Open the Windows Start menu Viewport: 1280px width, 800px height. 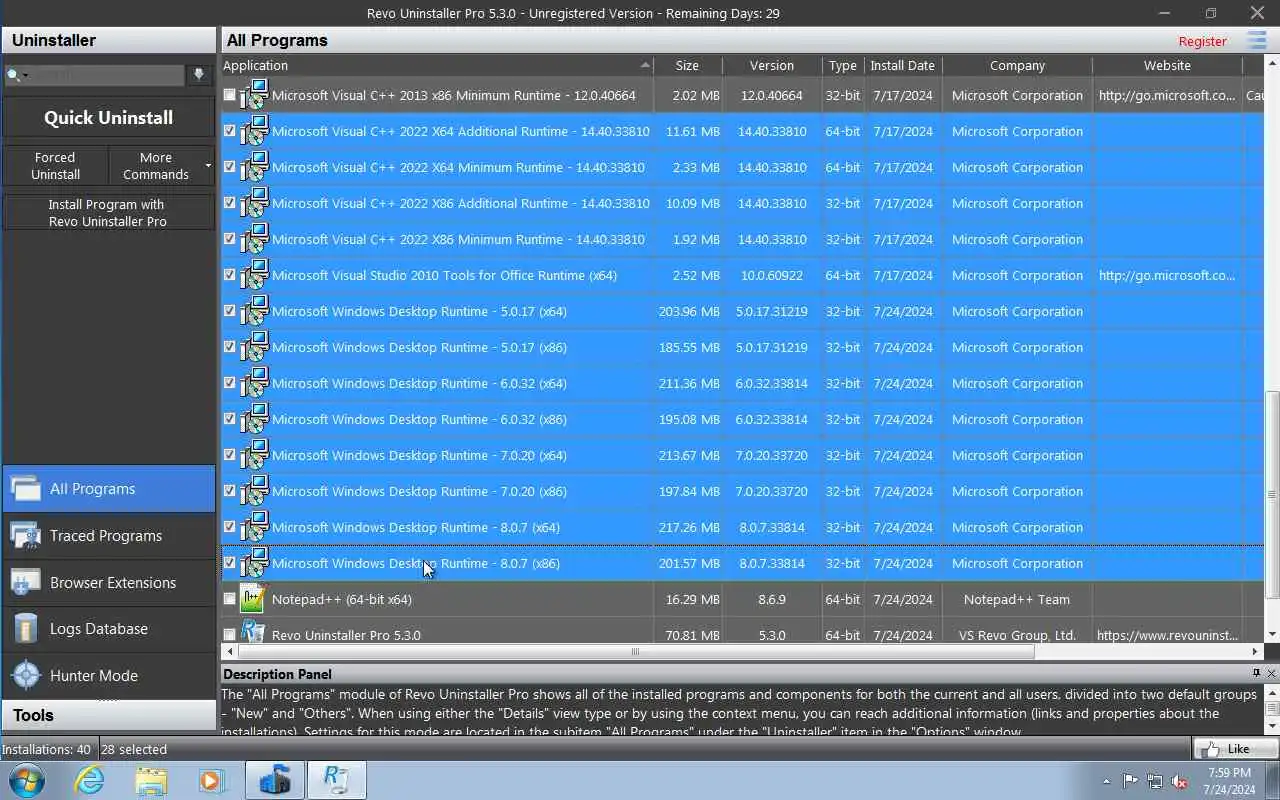pos(26,780)
